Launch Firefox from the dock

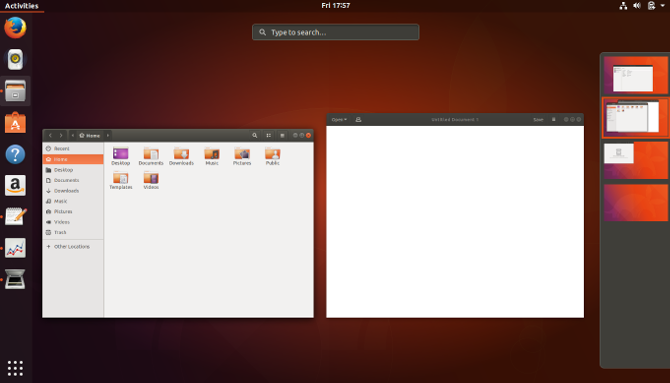(15, 28)
